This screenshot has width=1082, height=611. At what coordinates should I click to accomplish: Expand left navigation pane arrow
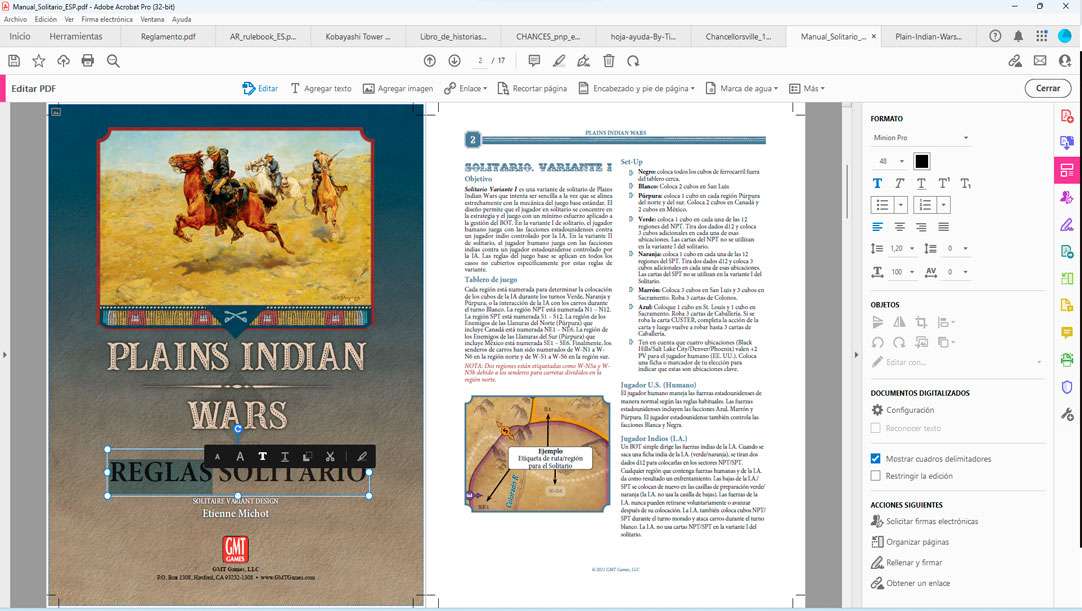click(x=4, y=355)
